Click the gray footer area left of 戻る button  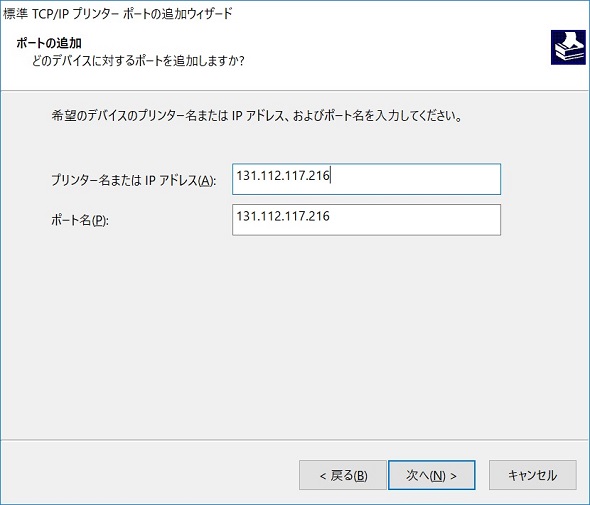pyautogui.click(x=151, y=475)
